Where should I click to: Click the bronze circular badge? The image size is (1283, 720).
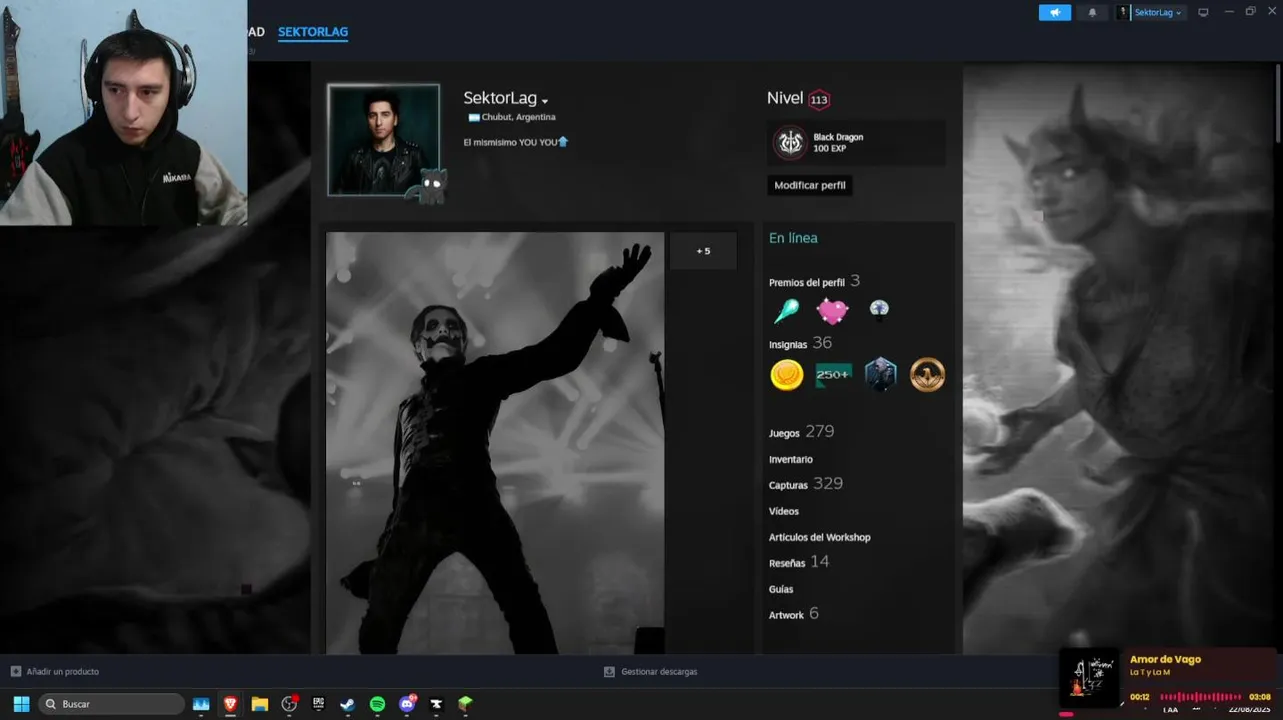pyautogui.click(x=927, y=375)
